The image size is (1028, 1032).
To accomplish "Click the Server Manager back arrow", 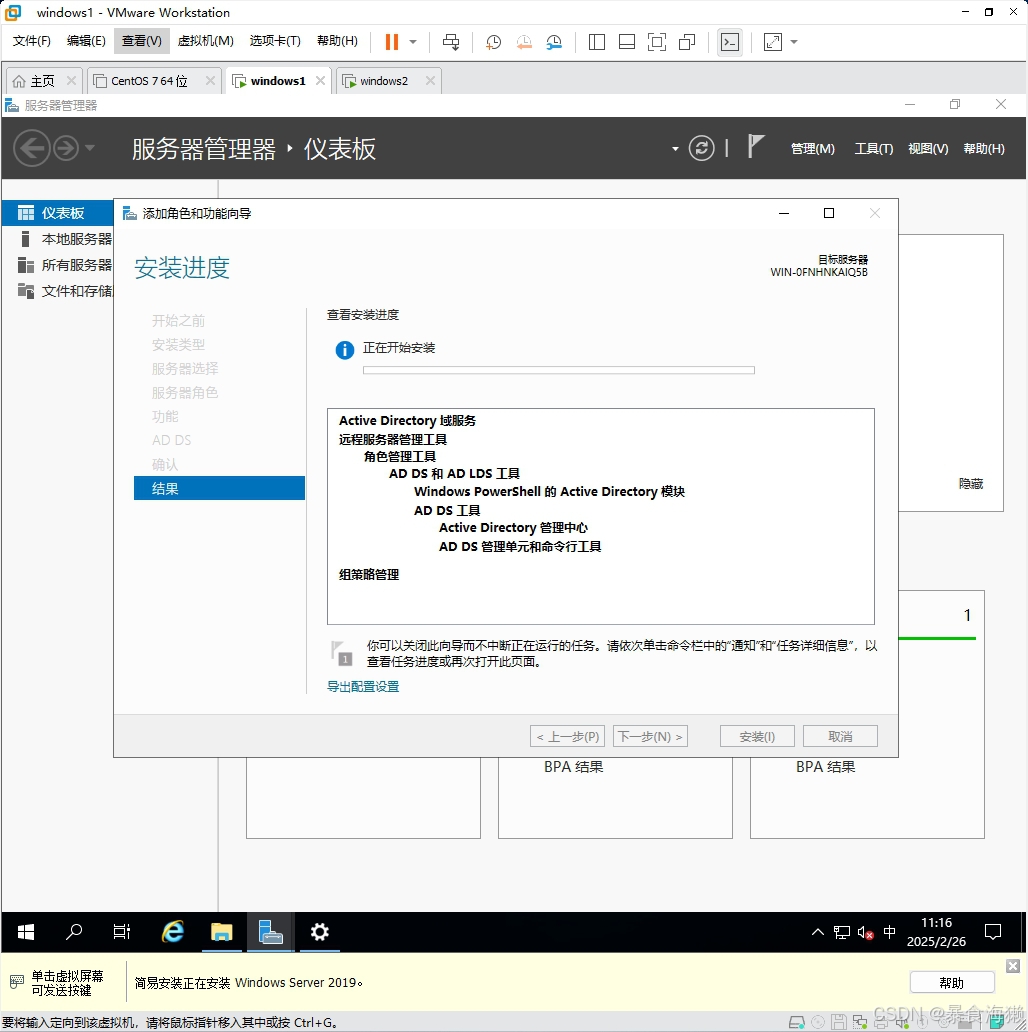I will tap(31, 148).
